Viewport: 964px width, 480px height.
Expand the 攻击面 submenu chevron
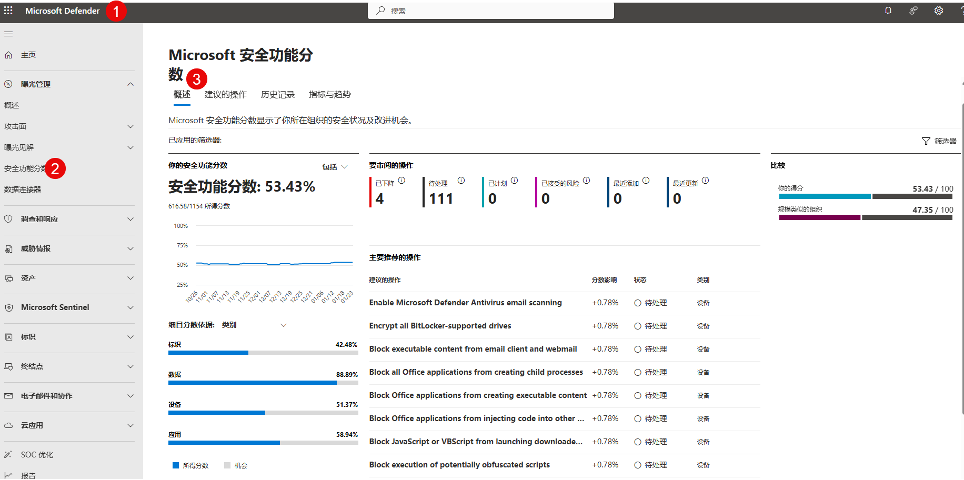(x=130, y=127)
